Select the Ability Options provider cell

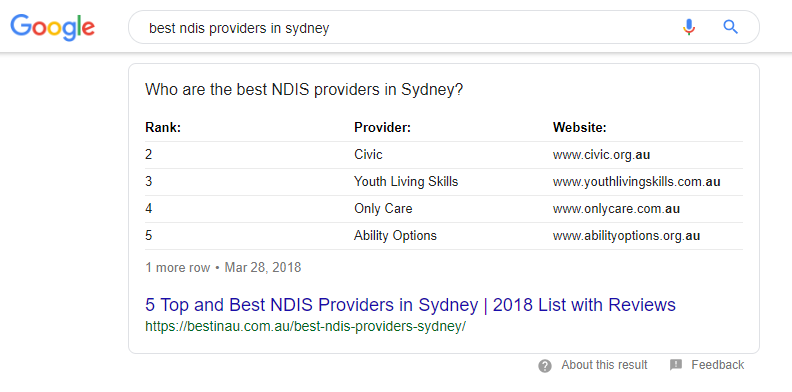point(395,236)
